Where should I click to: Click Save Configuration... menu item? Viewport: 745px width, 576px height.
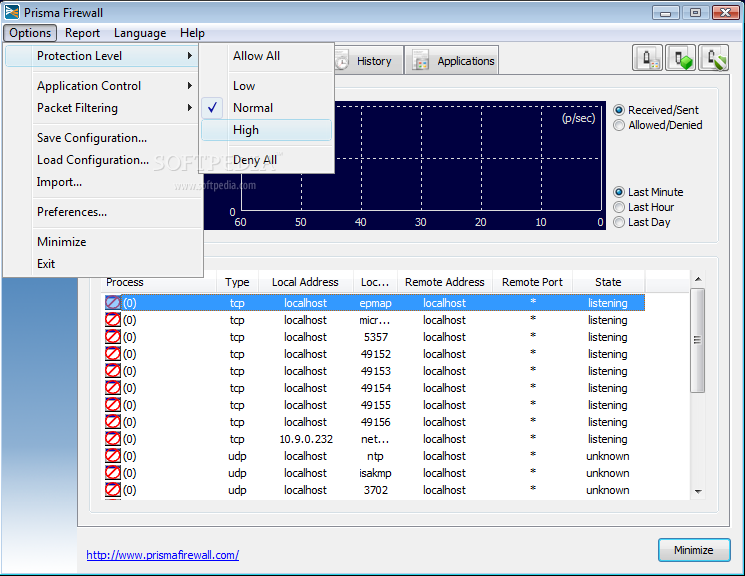(102, 138)
